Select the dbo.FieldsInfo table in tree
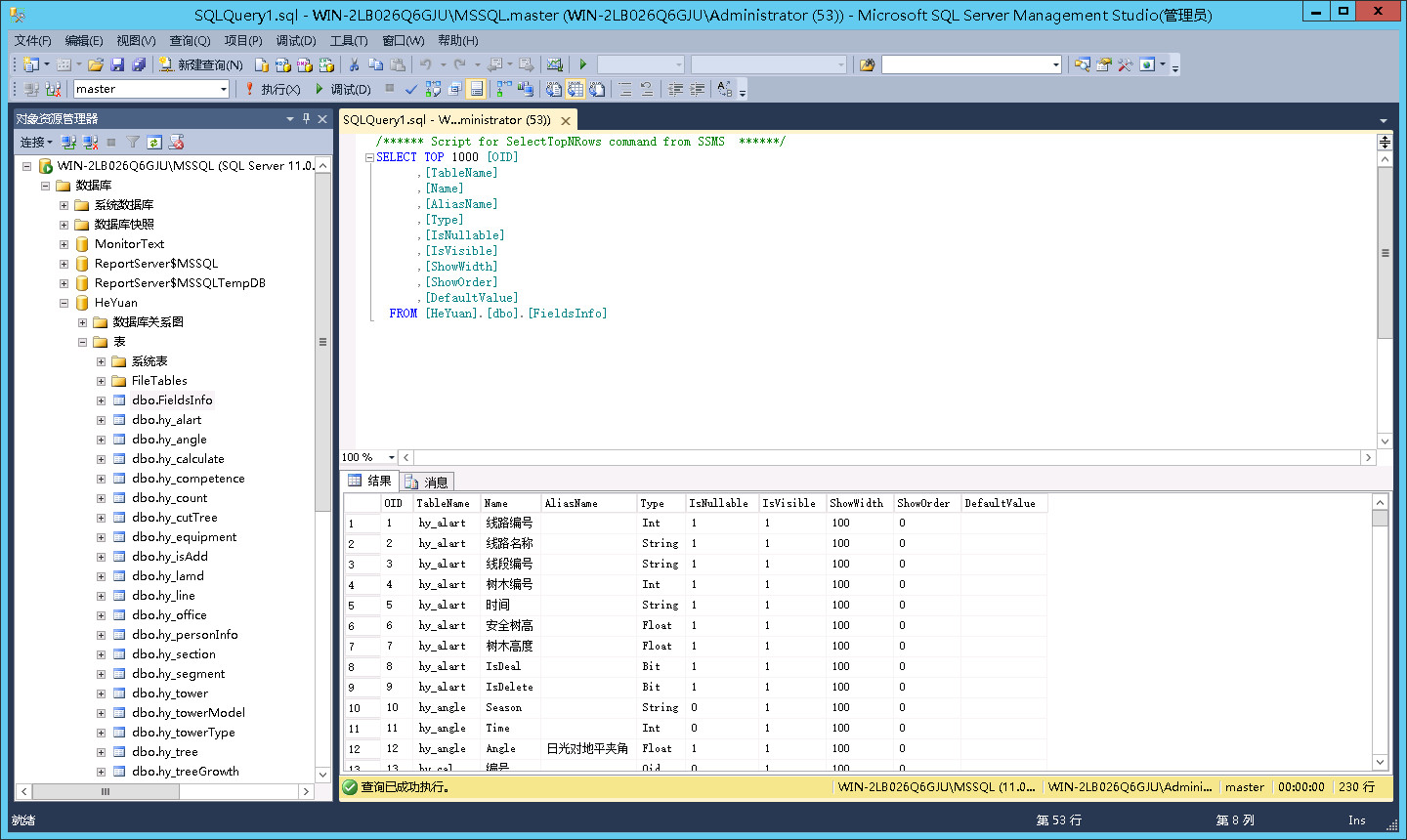1407x840 pixels. 172,400
